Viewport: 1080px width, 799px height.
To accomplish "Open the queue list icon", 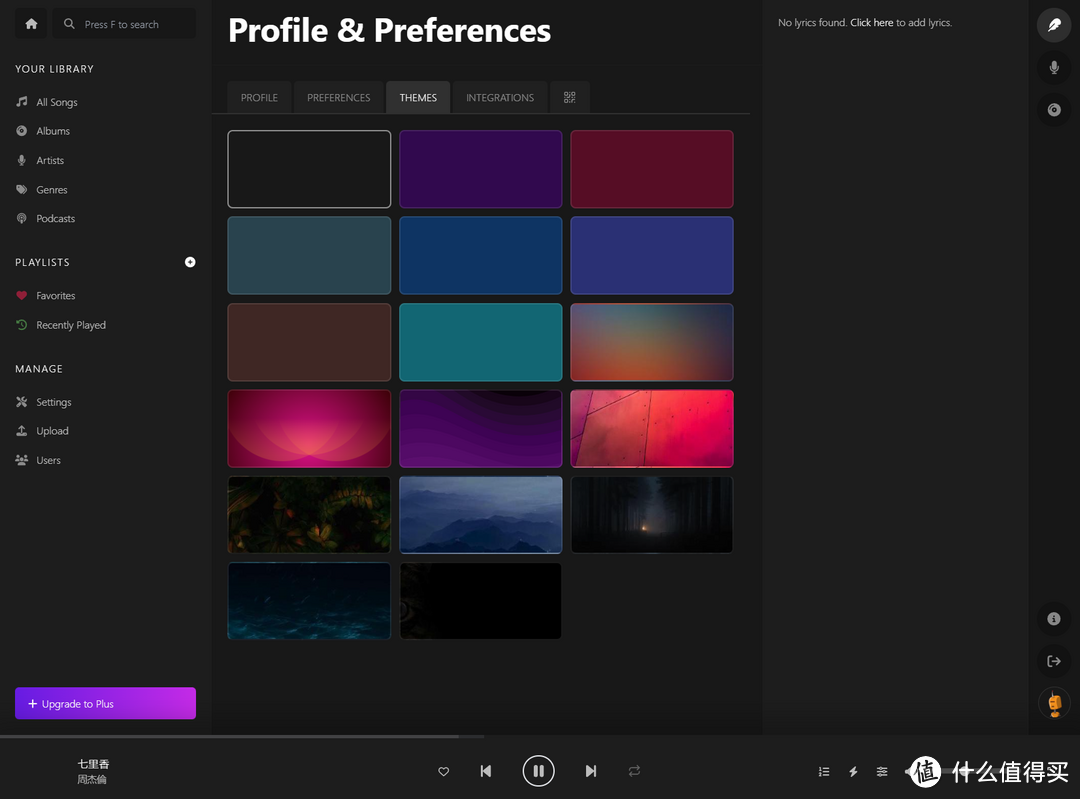I will tap(824, 771).
